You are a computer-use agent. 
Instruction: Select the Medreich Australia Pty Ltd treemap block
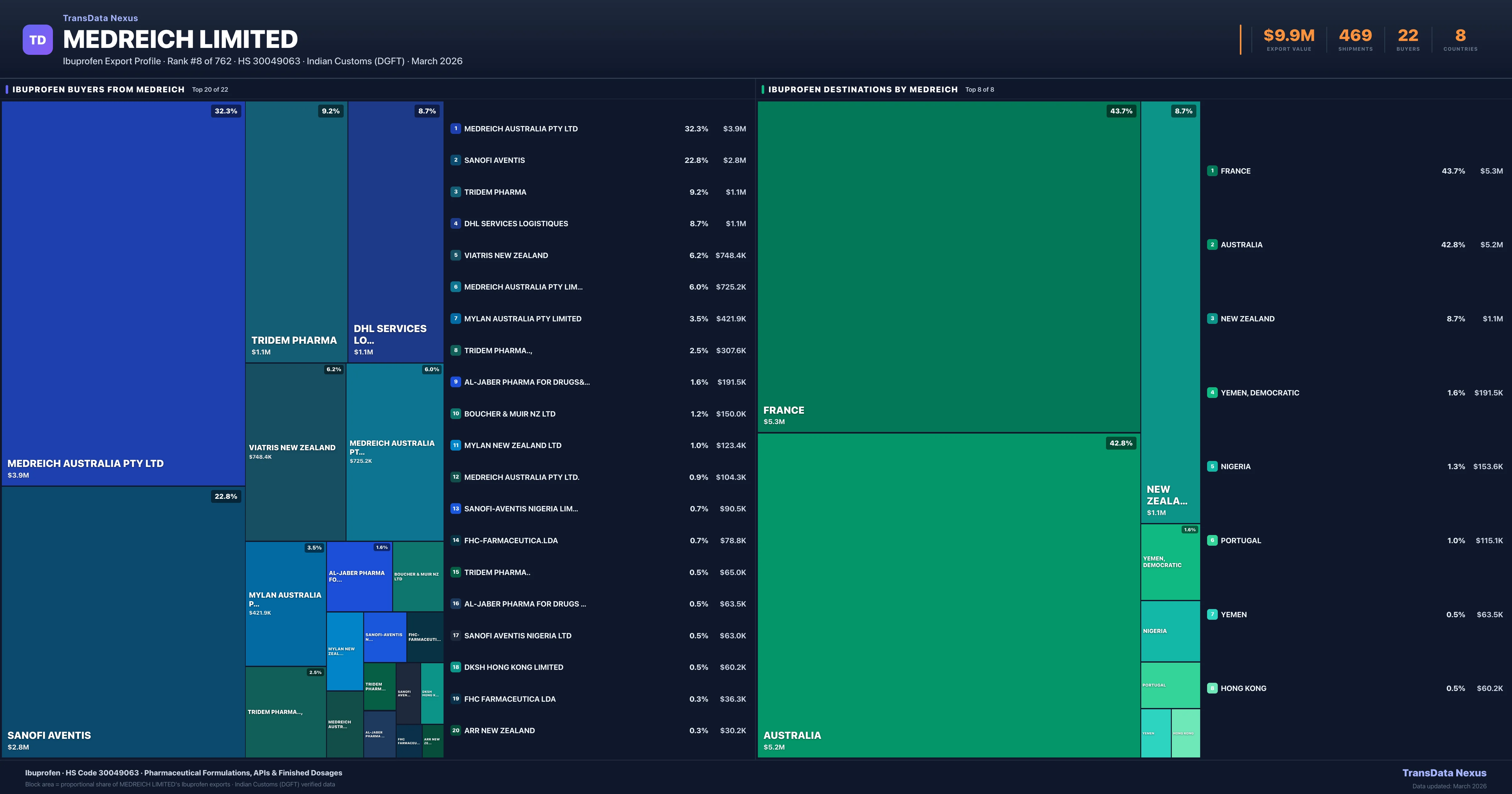pos(123,294)
